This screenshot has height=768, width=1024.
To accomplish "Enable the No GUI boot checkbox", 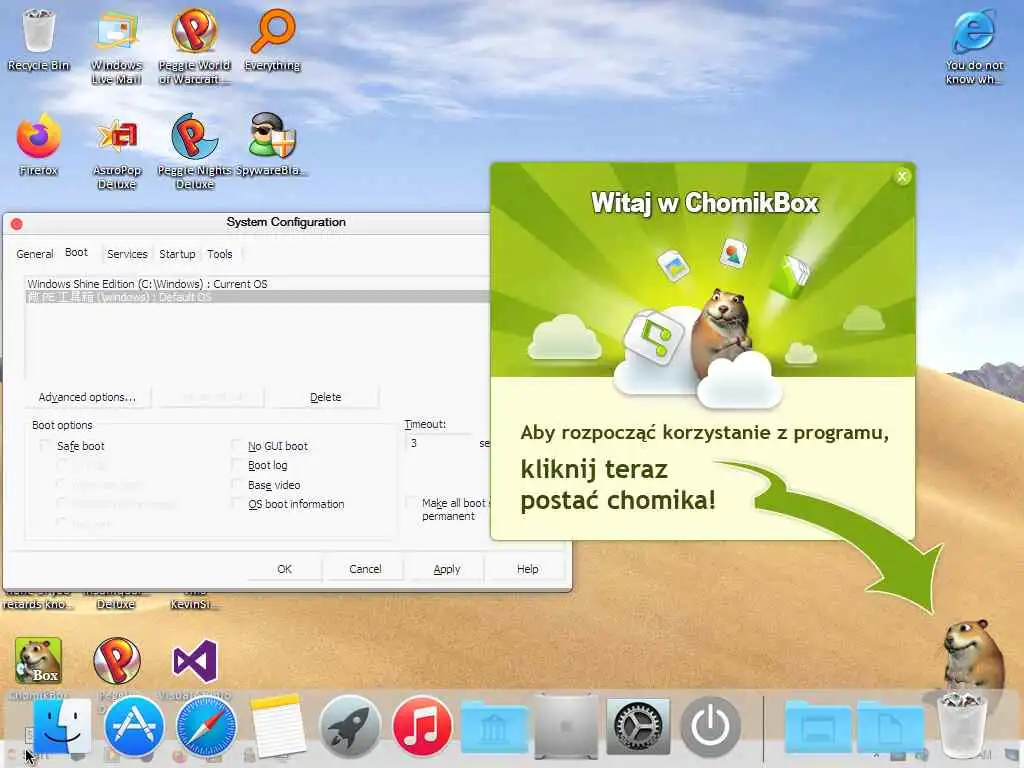I will coord(236,446).
